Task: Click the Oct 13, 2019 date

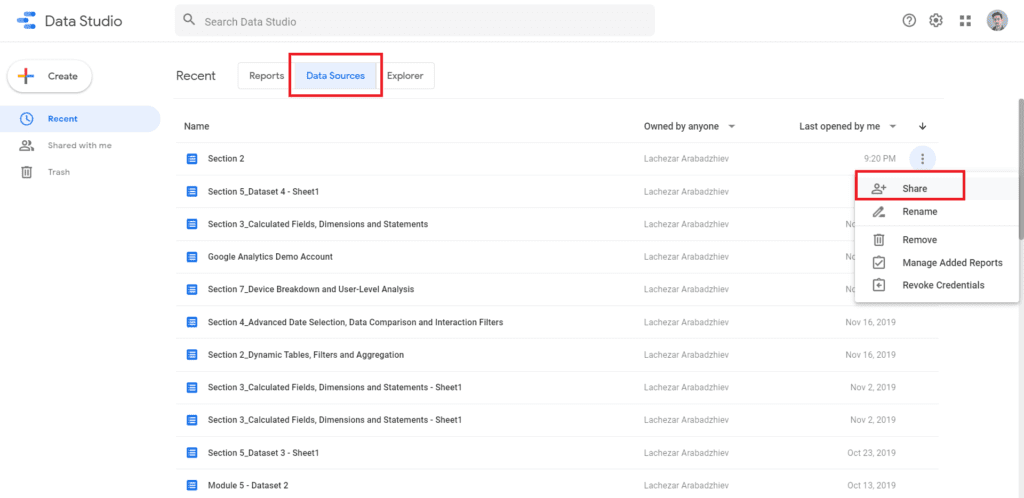Action: click(x=872, y=485)
